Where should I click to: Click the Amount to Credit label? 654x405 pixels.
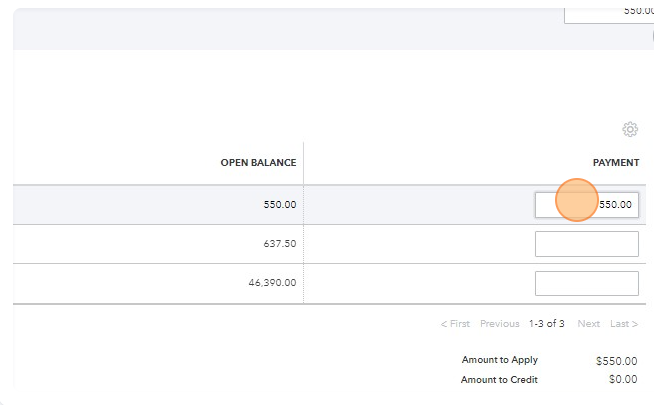click(x=499, y=380)
